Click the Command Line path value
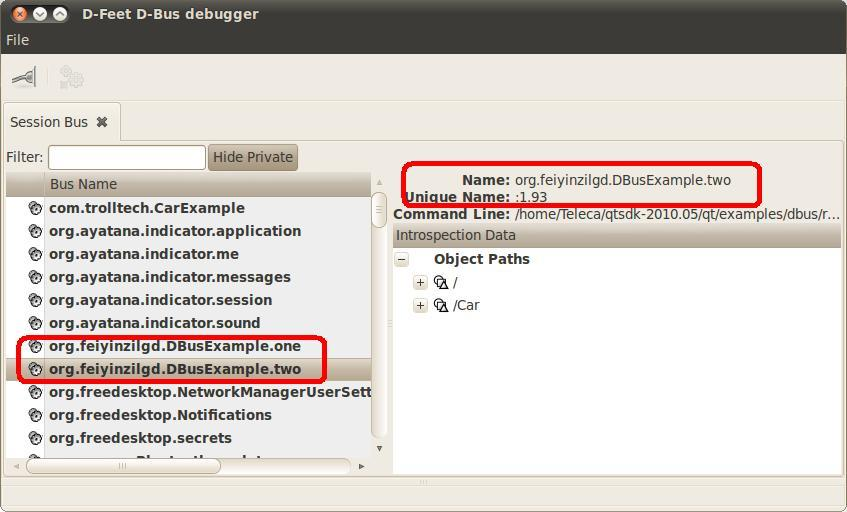Viewport: 847px width, 512px height. coord(677,214)
